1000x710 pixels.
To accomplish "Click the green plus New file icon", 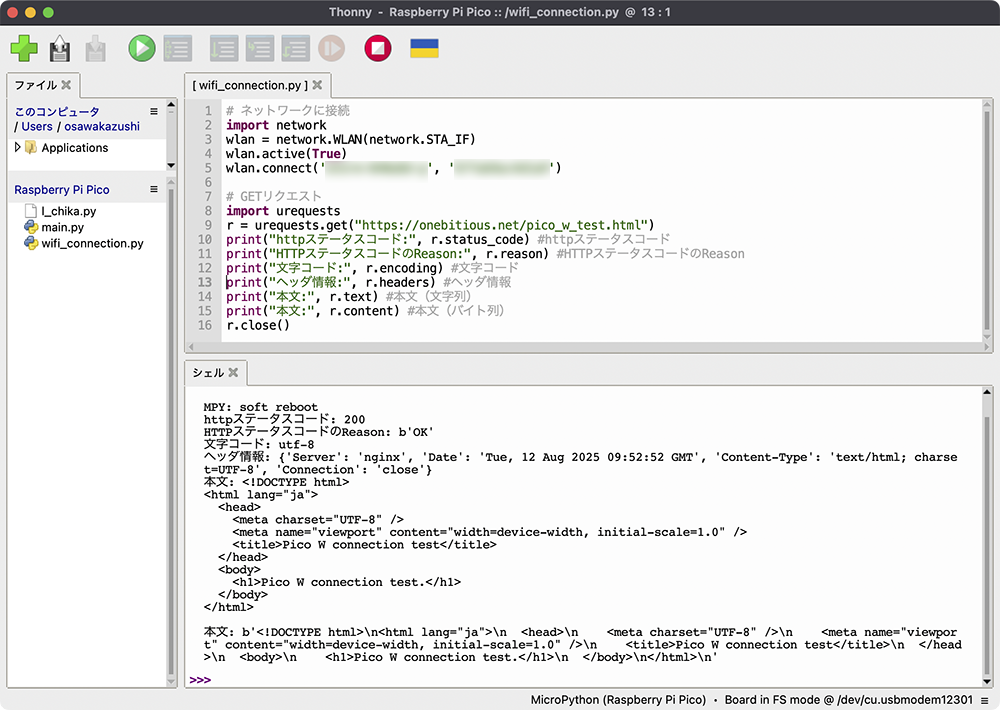I will pos(24,48).
